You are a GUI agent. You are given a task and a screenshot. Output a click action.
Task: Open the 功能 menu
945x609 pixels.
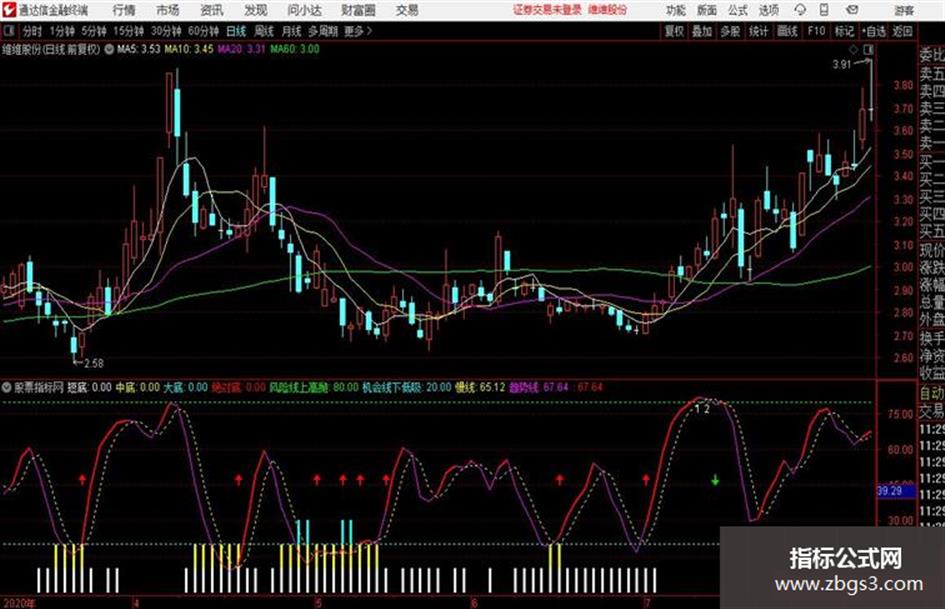(676, 10)
